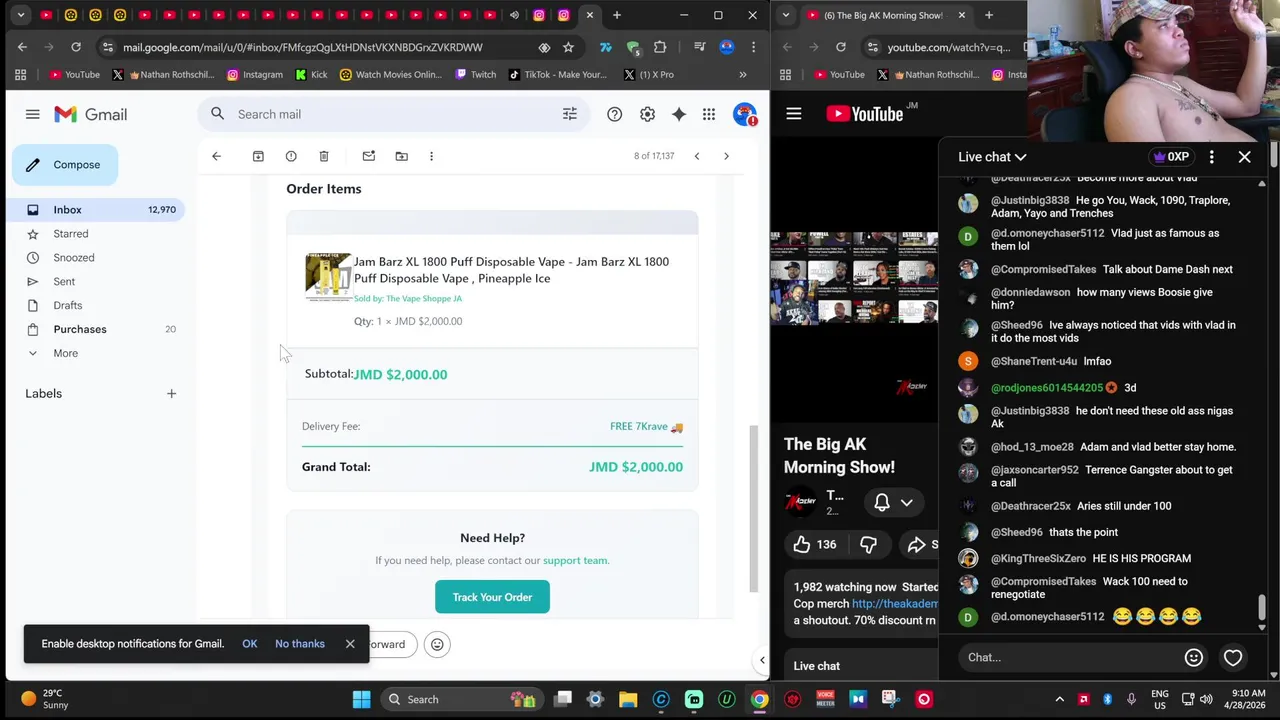The height and width of the screenshot is (720, 1280).
Task: Open Gmail Support help icon
Action: pyautogui.click(x=615, y=114)
